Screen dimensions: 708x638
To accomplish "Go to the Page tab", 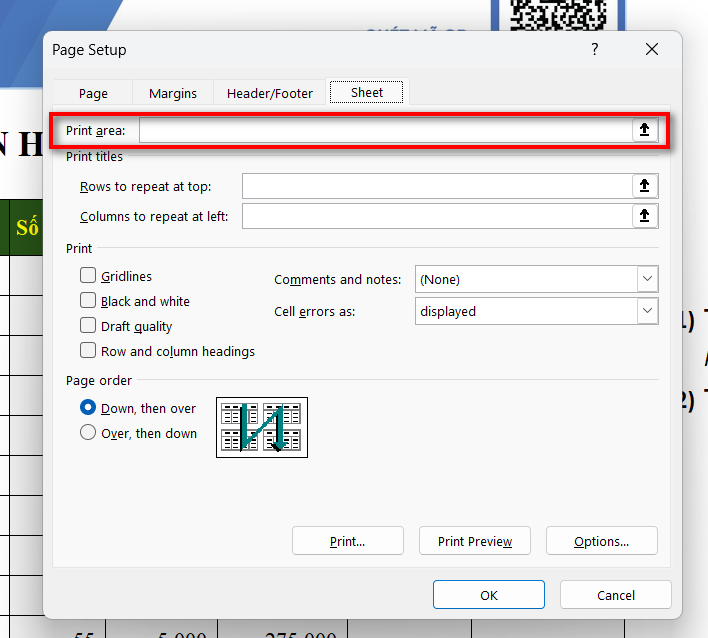I will pos(93,93).
